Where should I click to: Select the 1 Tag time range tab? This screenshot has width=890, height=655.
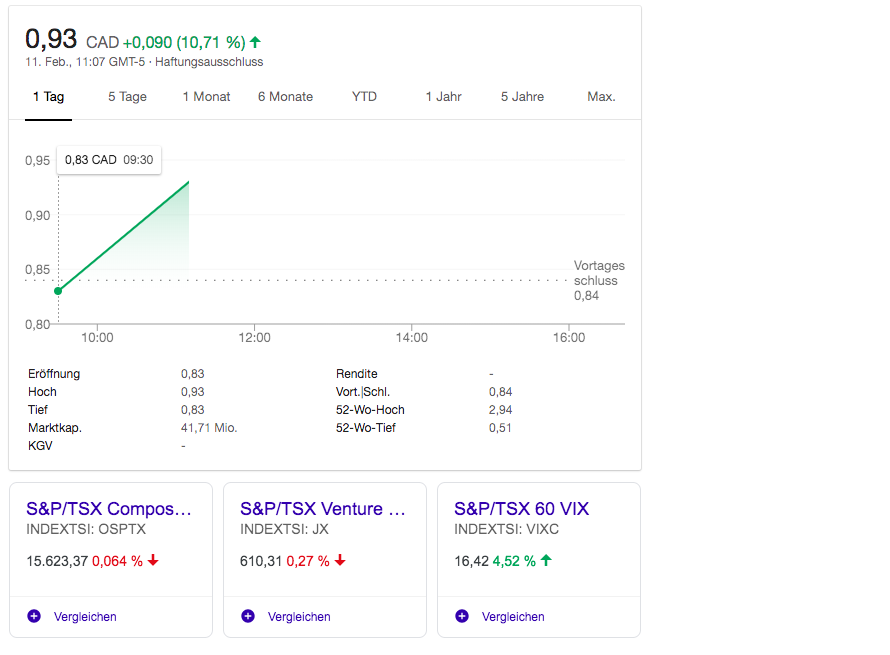(48, 97)
